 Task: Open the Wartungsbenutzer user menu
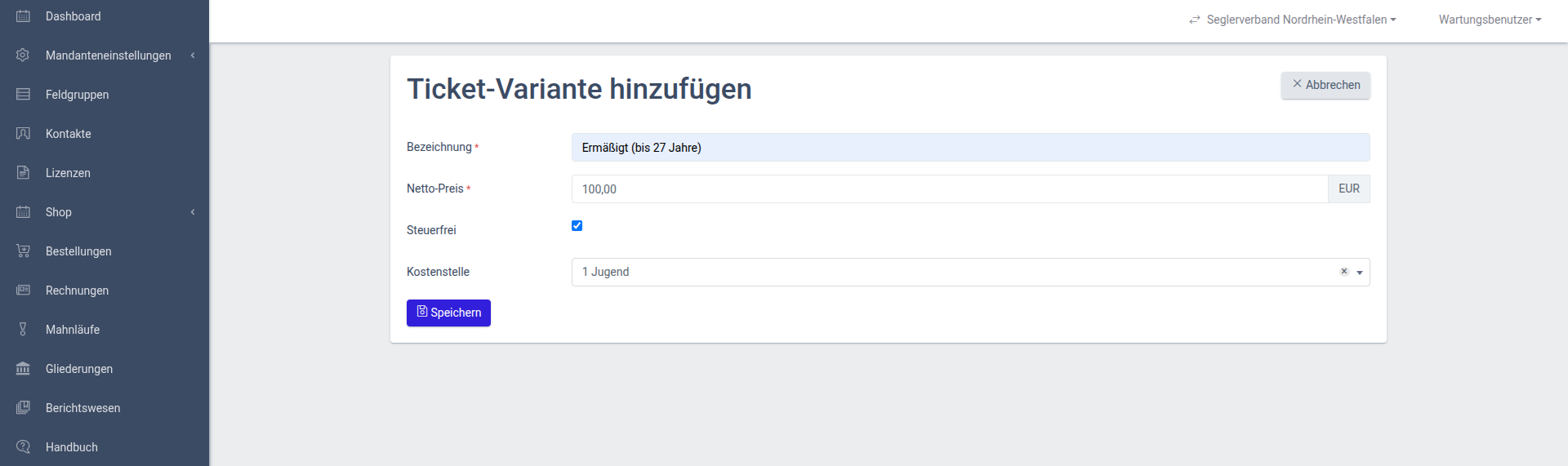1490,20
